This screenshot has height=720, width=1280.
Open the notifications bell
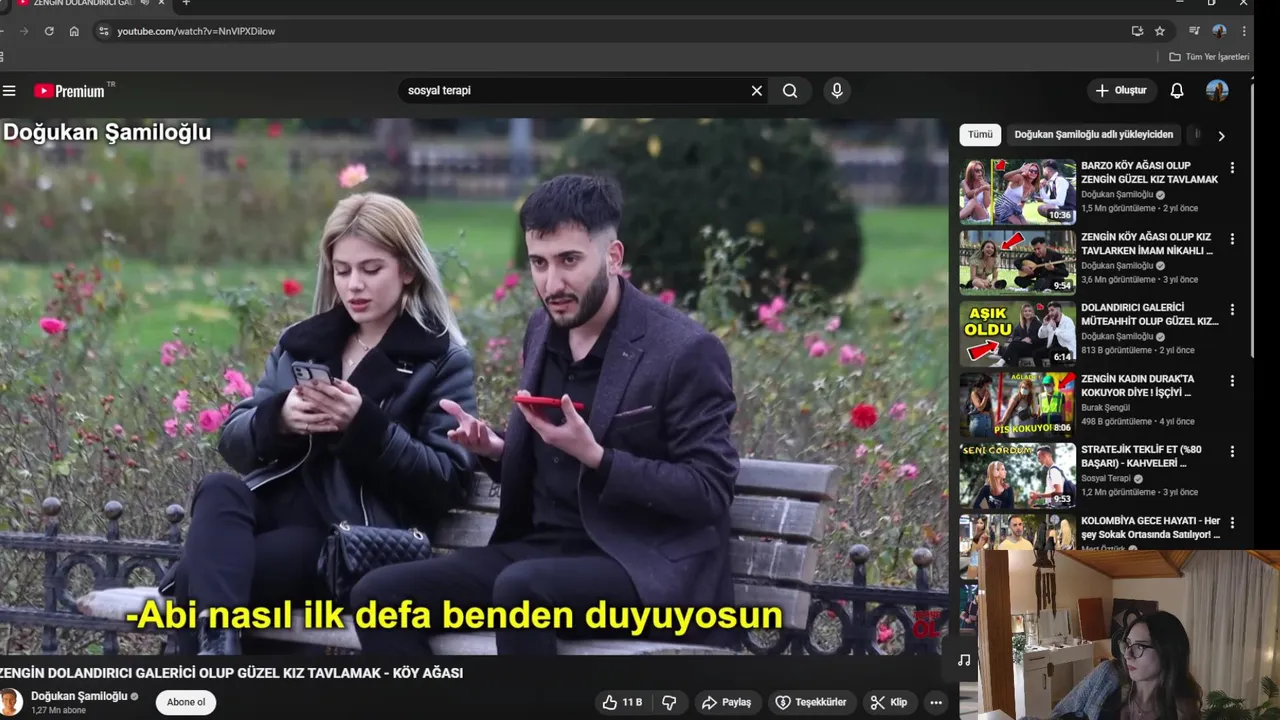1177,91
